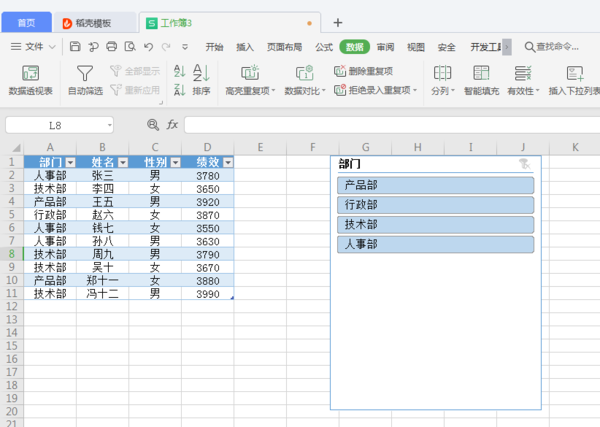
Task: Click the 查找命令 search icon
Action: point(530,47)
